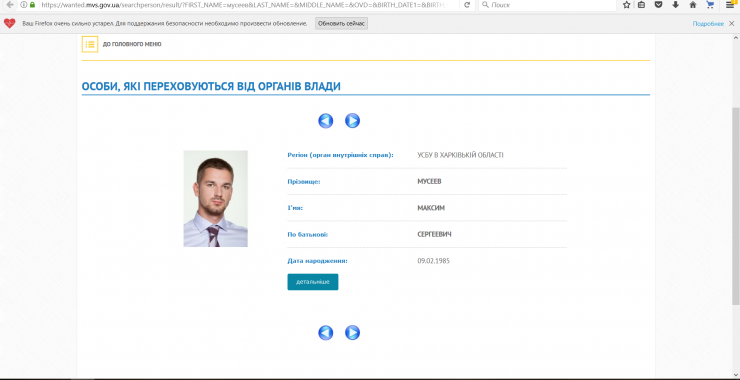This screenshot has width=740, height=380.
Task: Bookmark this page with the star icon
Action: point(626,5)
